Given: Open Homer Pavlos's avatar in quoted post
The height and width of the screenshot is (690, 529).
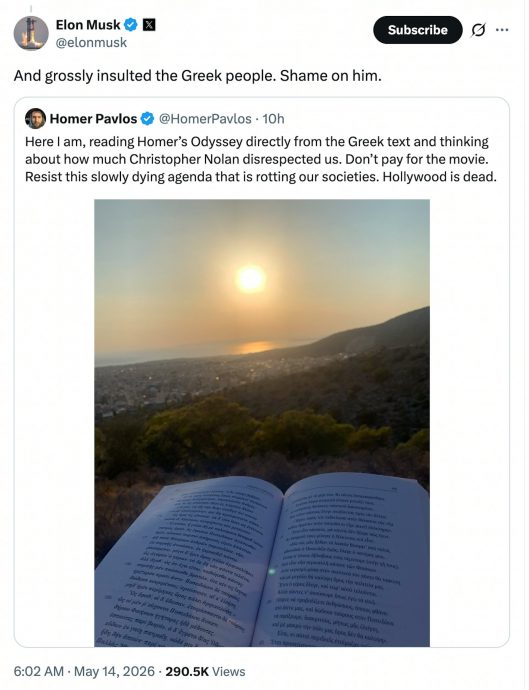Looking at the screenshot, I should pyautogui.click(x=35, y=118).
